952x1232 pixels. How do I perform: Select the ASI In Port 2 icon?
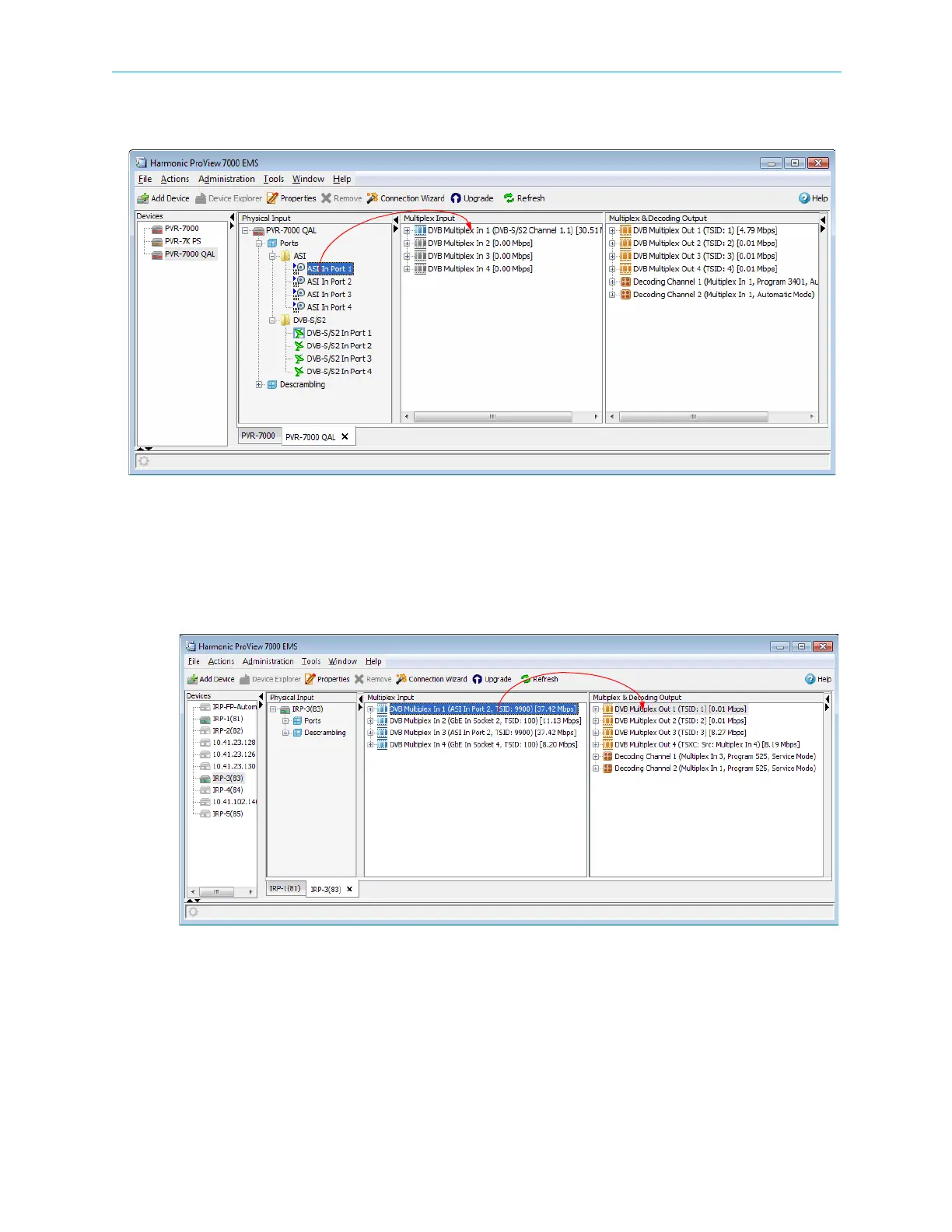pyautogui.click(x=299, y=282)
